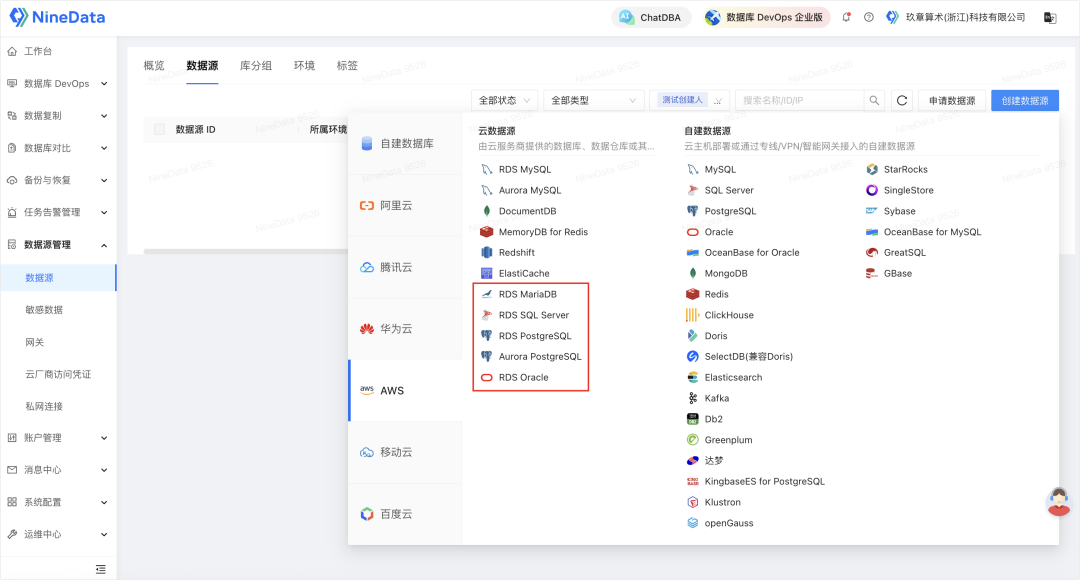The width and height of the screenshot is (1080, 580).
Task: Open the ChatDBA assistant
Action: (650, 18)
